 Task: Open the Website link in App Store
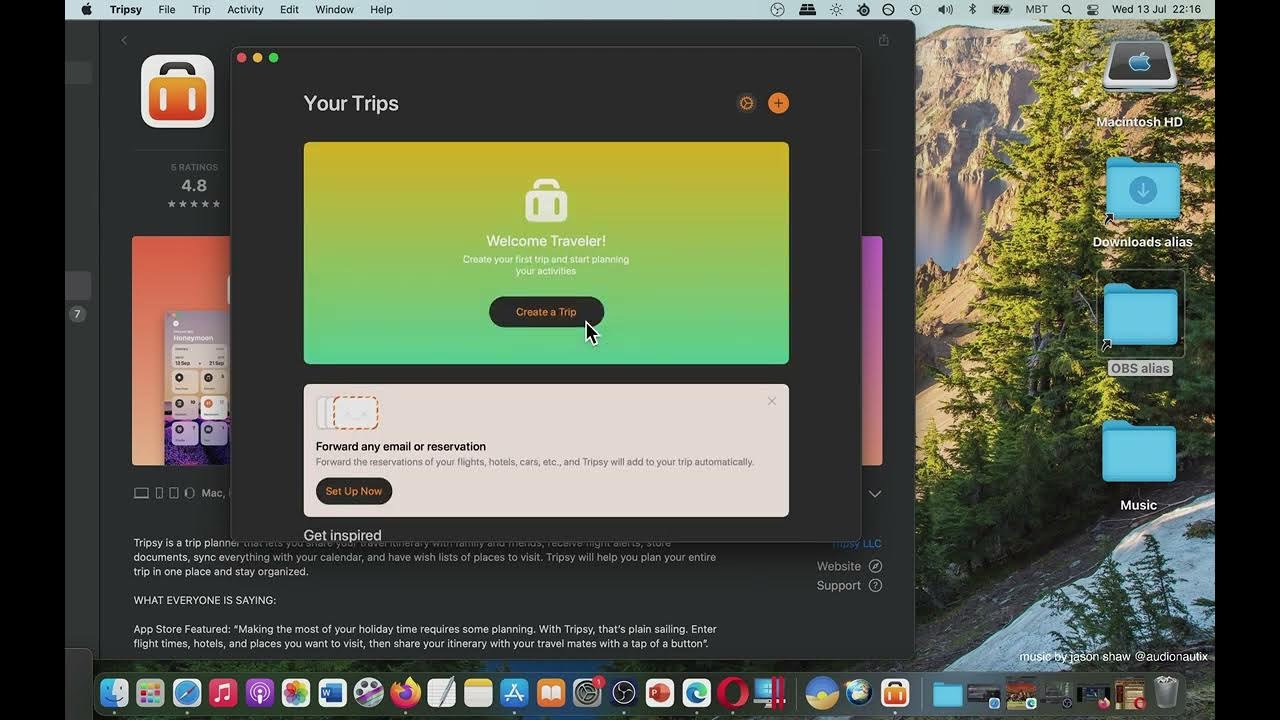[x=849, y=566]
